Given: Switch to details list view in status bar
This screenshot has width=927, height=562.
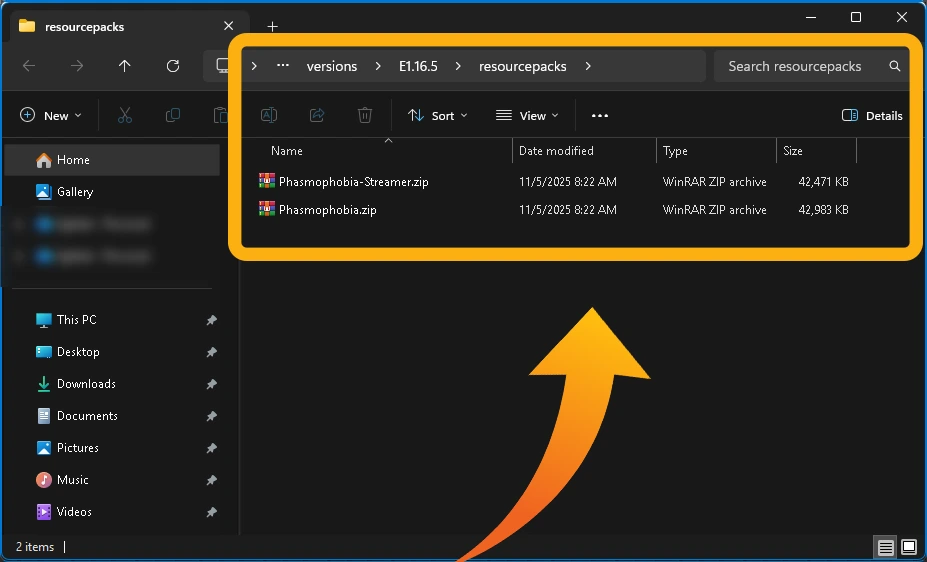Looking at the screenshot, I should coord(885,547).
